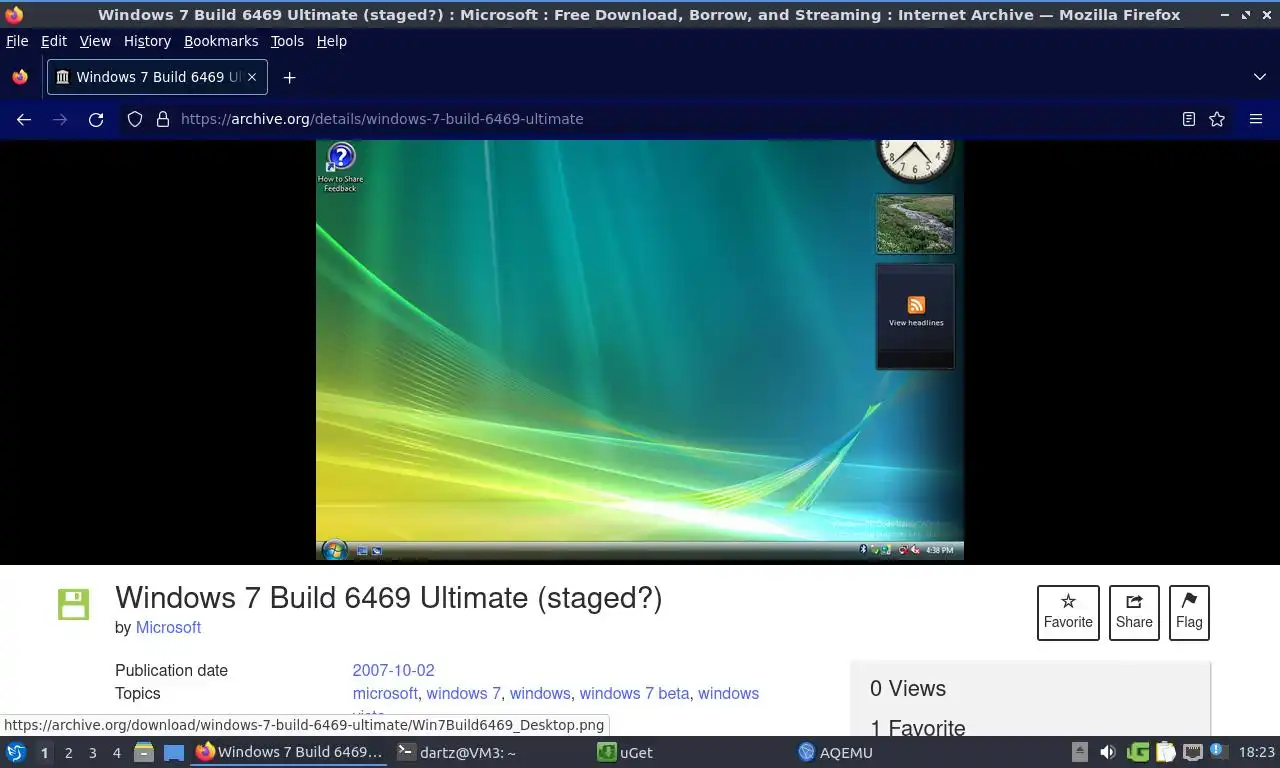Open the View menu

click(95, 41)
